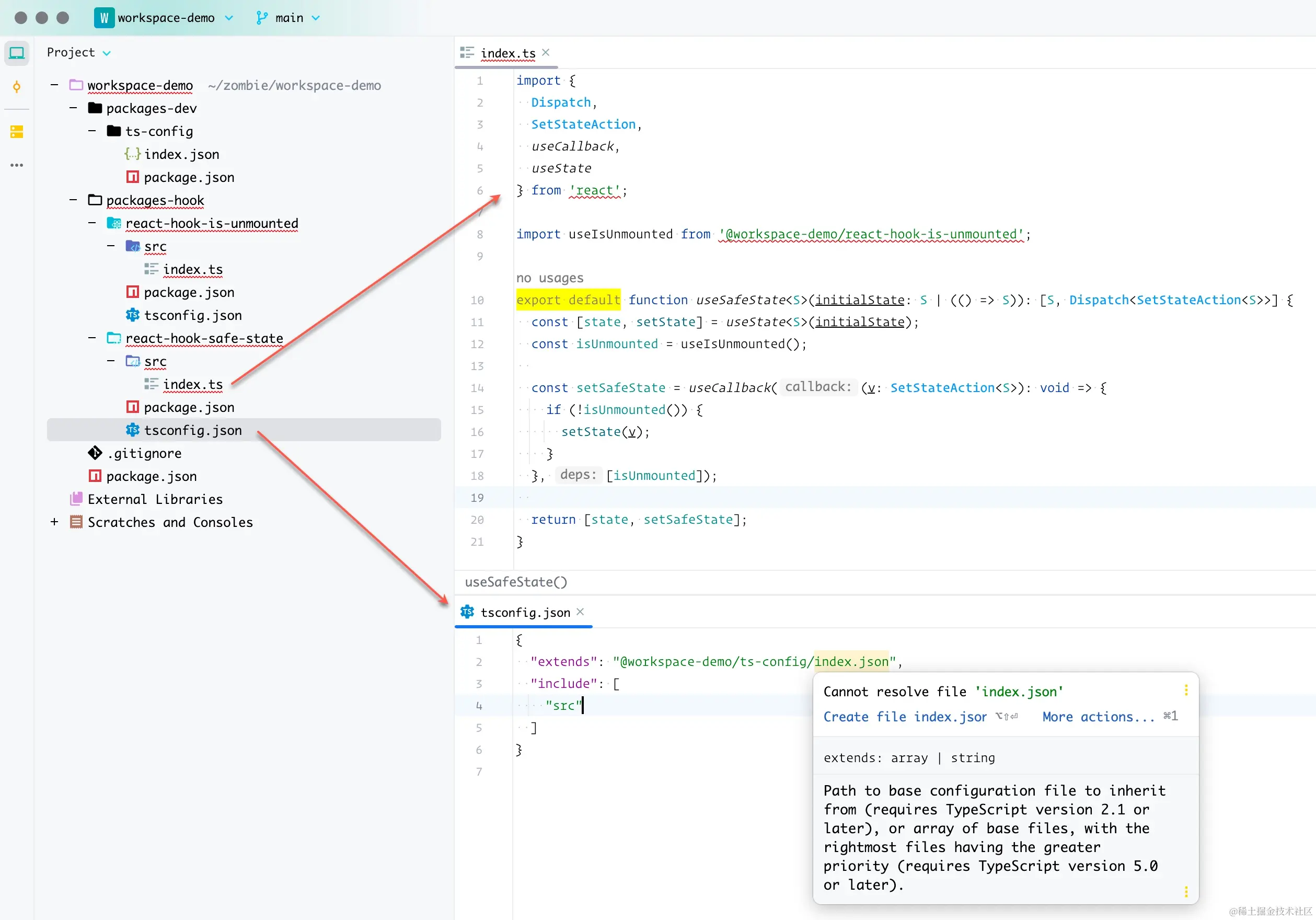This screenshot has height=920, width=1316.
Task: Open the Structure tool window
Action: 17,131
